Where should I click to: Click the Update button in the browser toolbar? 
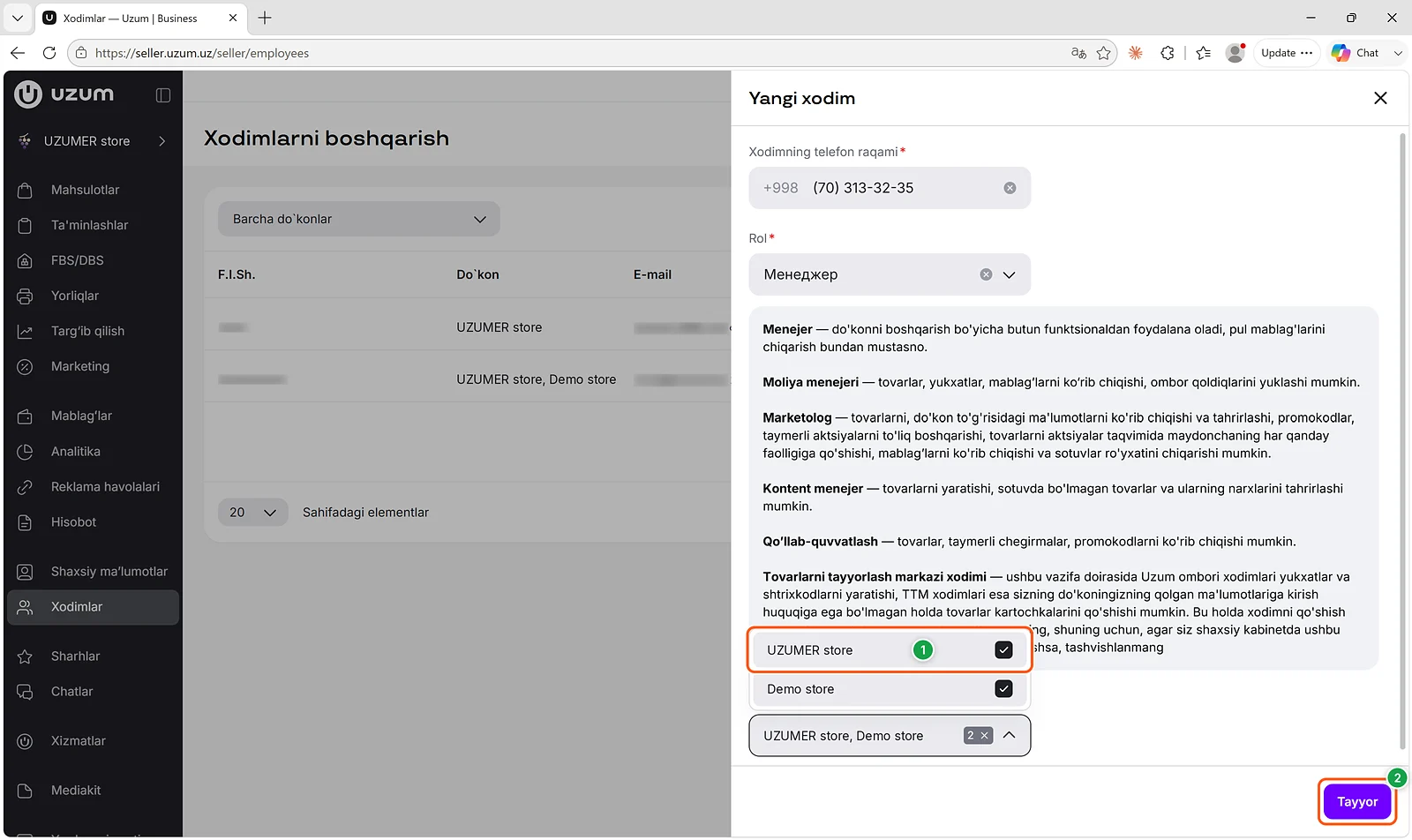pos(1288,53)
